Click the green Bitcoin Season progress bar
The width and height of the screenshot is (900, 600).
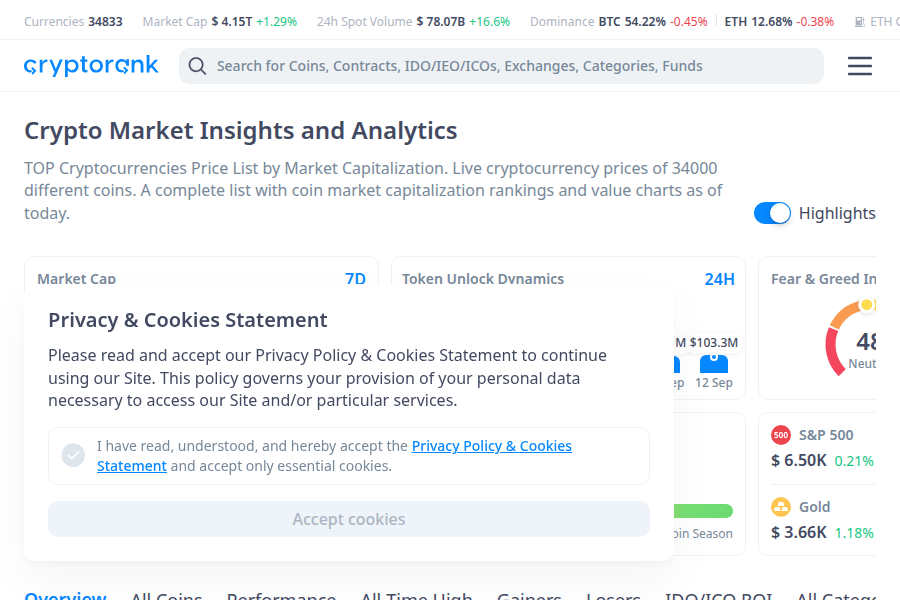[x=705, y=508]
